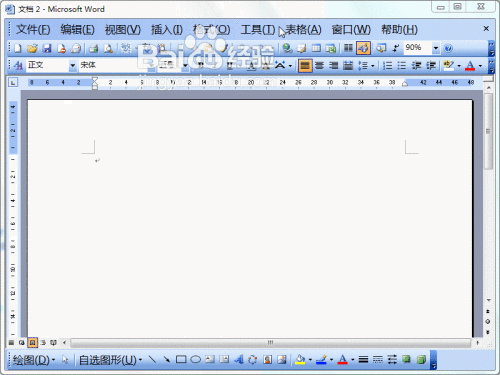Select the Rectangle drawing tool
Image resolution: width=500 pixels, height=375 pixels.
coord(181,359)
